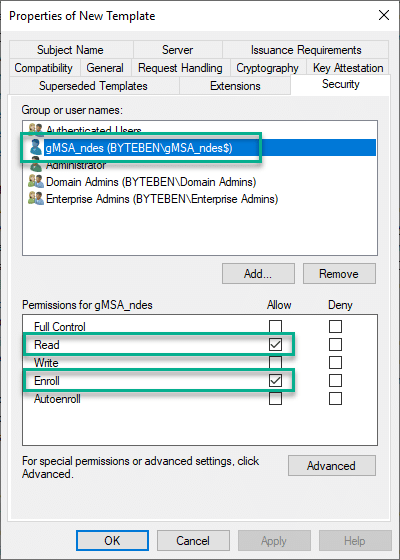Click the Enterprise Admins group icon

pos(36,199)
